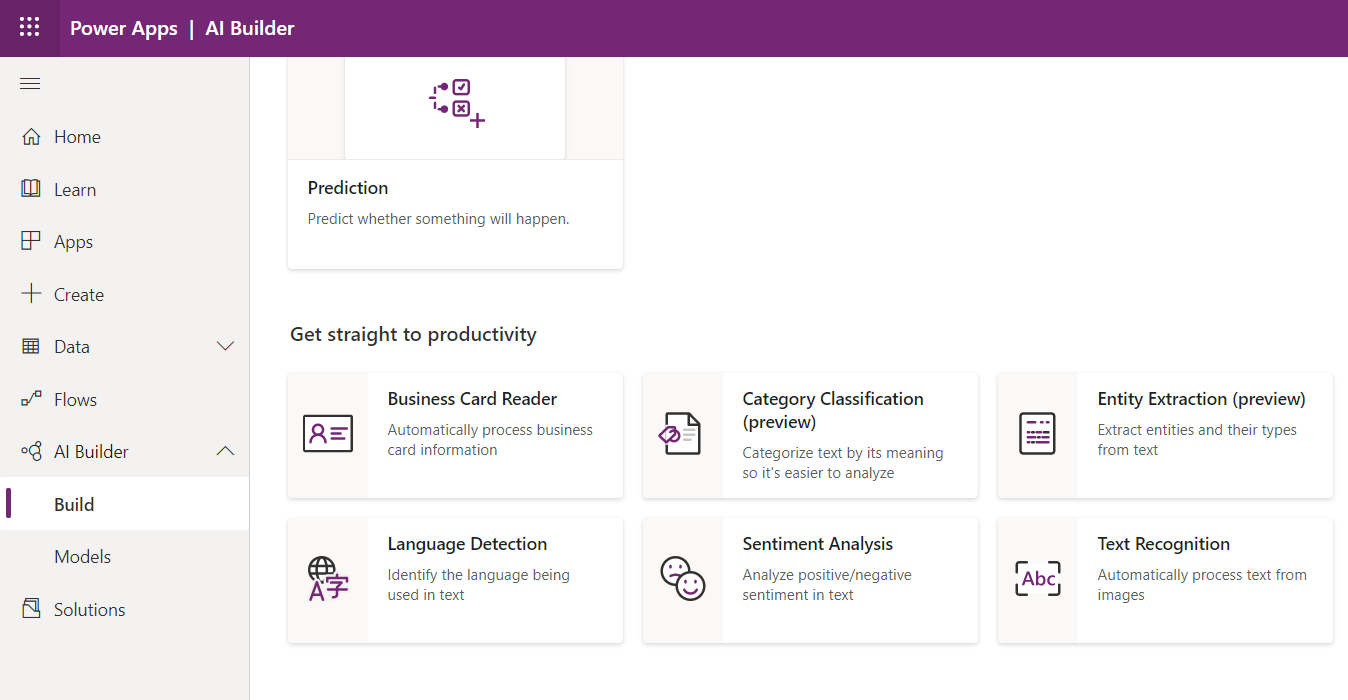The image size is (1348, 700).
Task: Expand the Data section chevron
Action: (226, 346)
